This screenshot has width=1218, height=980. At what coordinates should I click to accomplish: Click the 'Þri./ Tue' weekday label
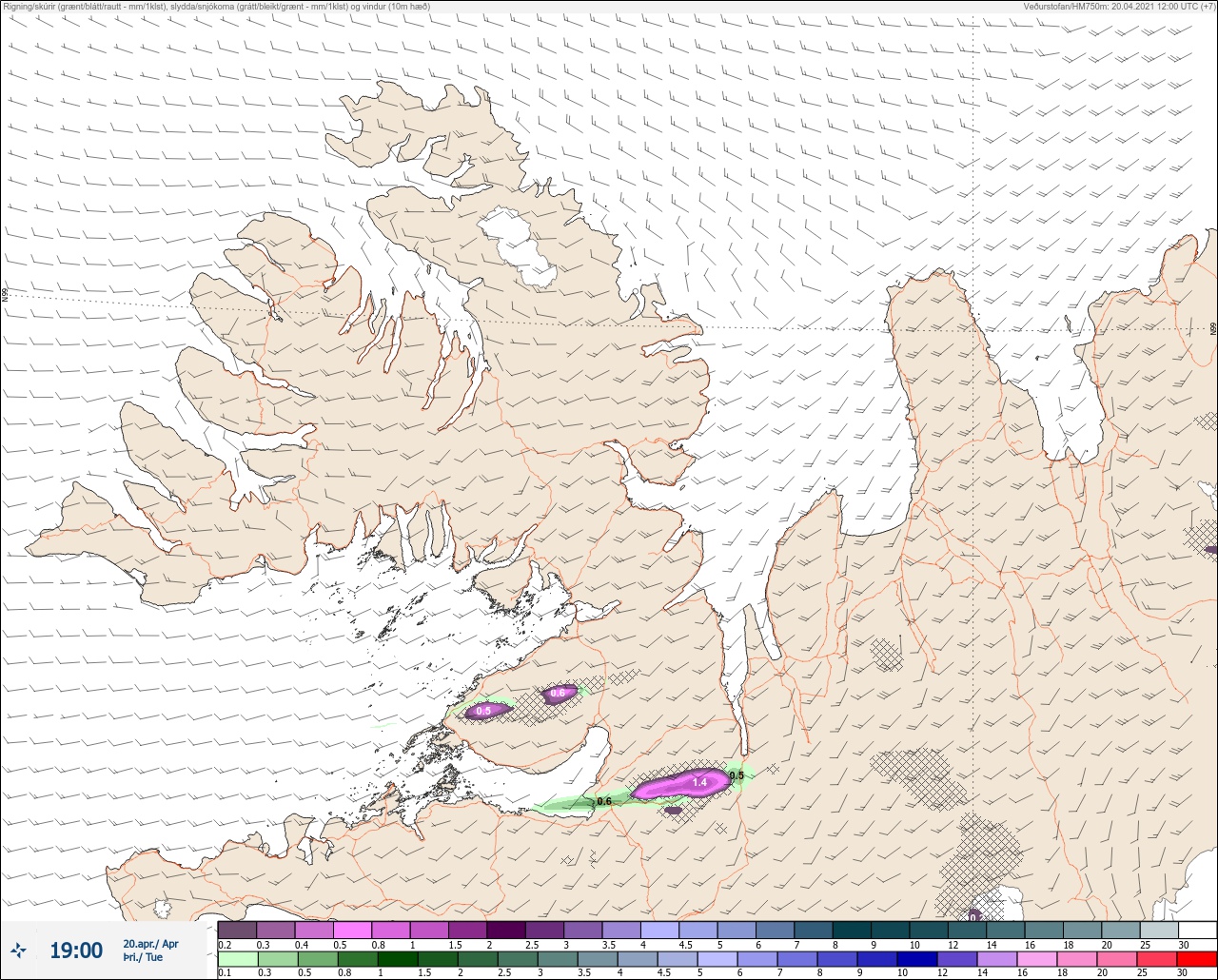tap(143, 958)
